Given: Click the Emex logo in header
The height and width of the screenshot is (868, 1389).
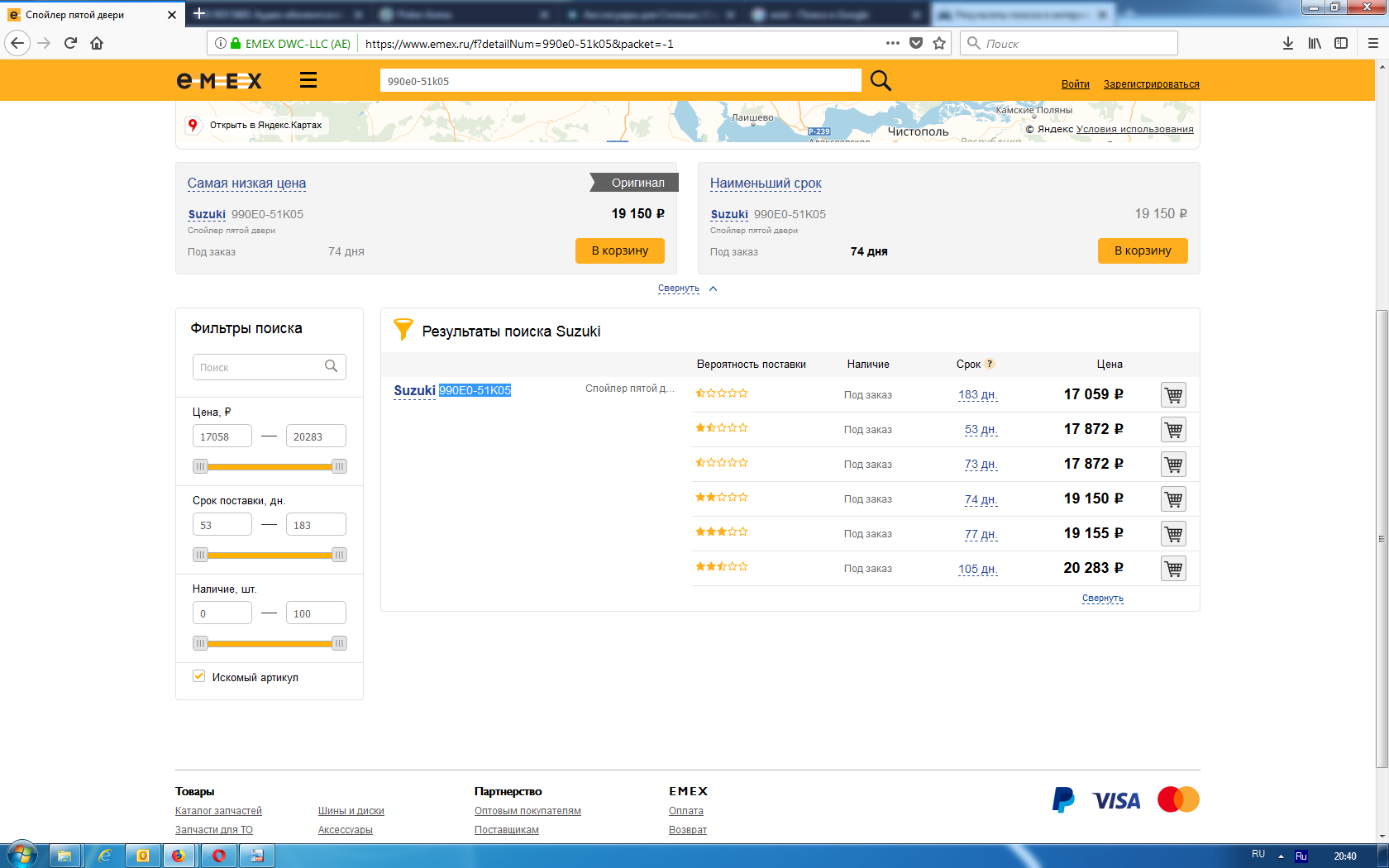Looking at the screenshot, I should [219, 80].
